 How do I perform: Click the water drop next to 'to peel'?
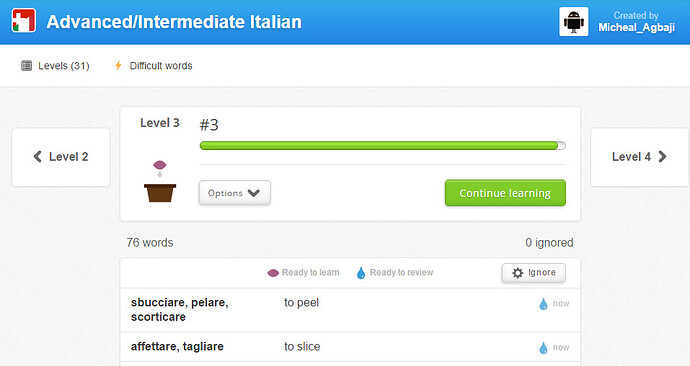point(543,304)
